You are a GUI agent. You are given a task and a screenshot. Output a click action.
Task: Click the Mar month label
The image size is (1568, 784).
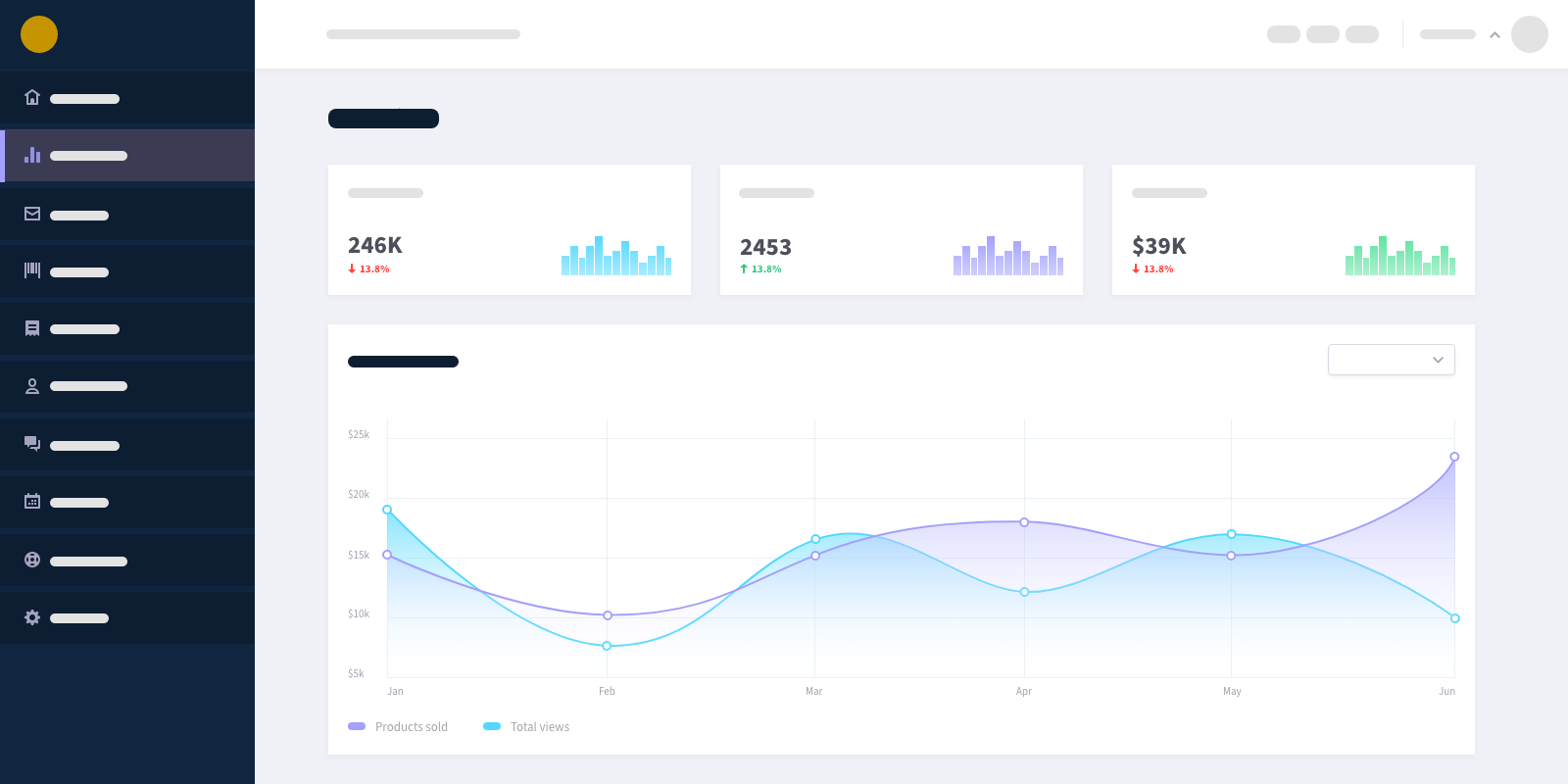(x=813, y=691)
